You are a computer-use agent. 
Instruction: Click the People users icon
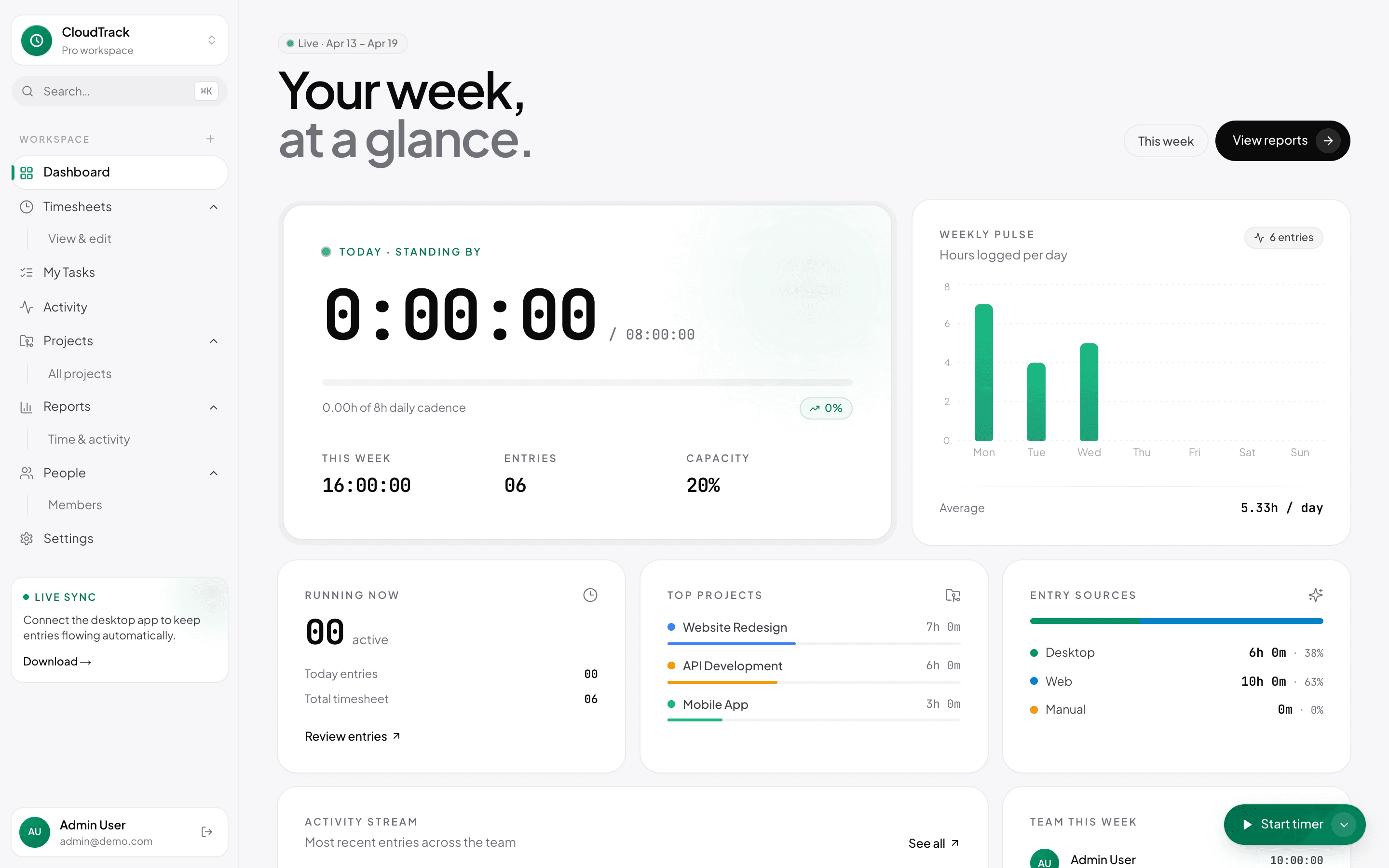point(27,473)
